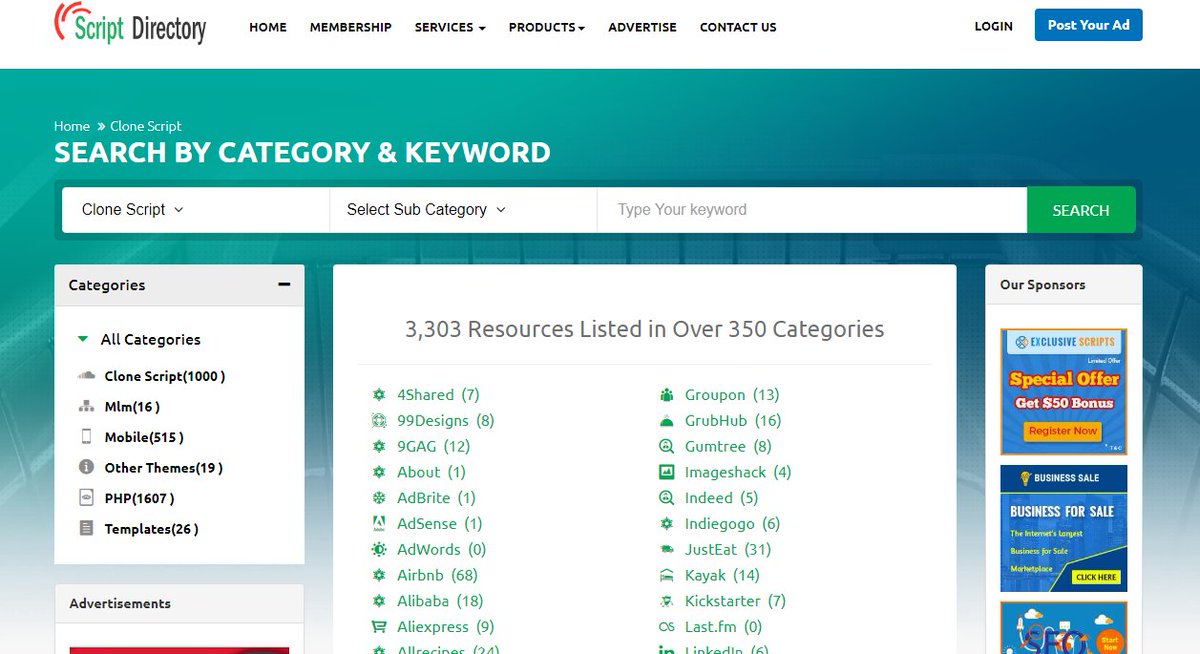Click the gear icon beside 9GAG
Screen dimensions: 1200x654
pos(379,447)
